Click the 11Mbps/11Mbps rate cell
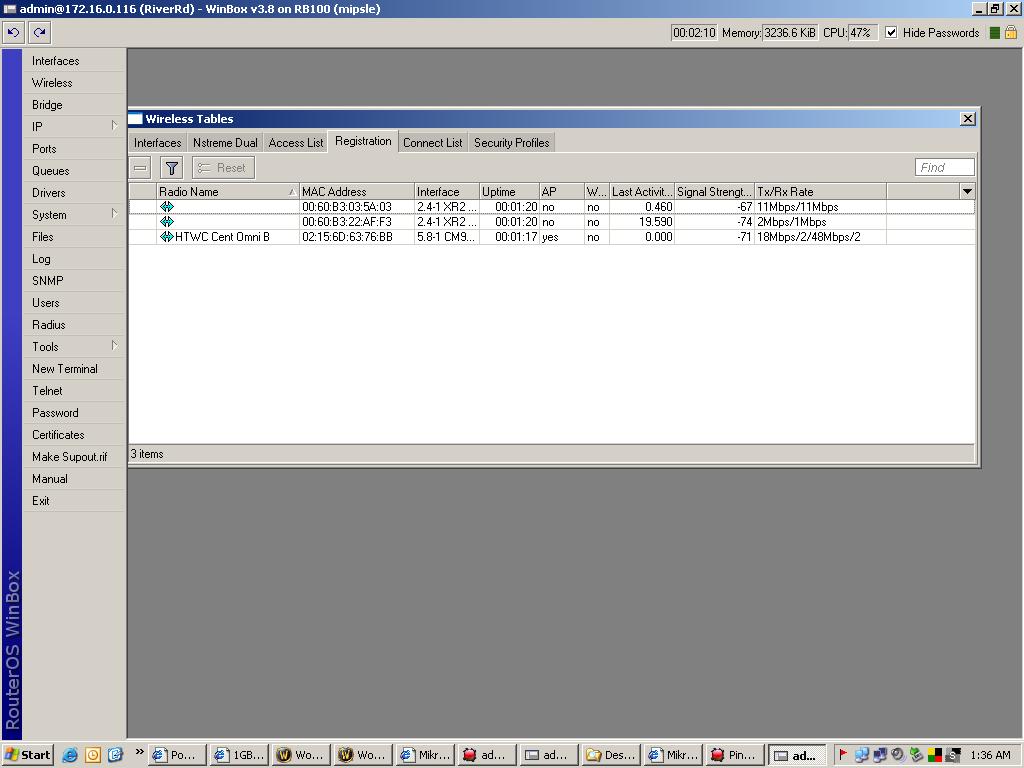Screen dimensions: 1024x768 (820, 207)
